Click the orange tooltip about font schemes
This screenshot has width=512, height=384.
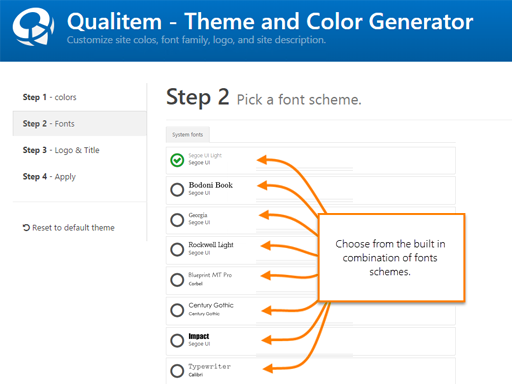(x=391, y=258)
